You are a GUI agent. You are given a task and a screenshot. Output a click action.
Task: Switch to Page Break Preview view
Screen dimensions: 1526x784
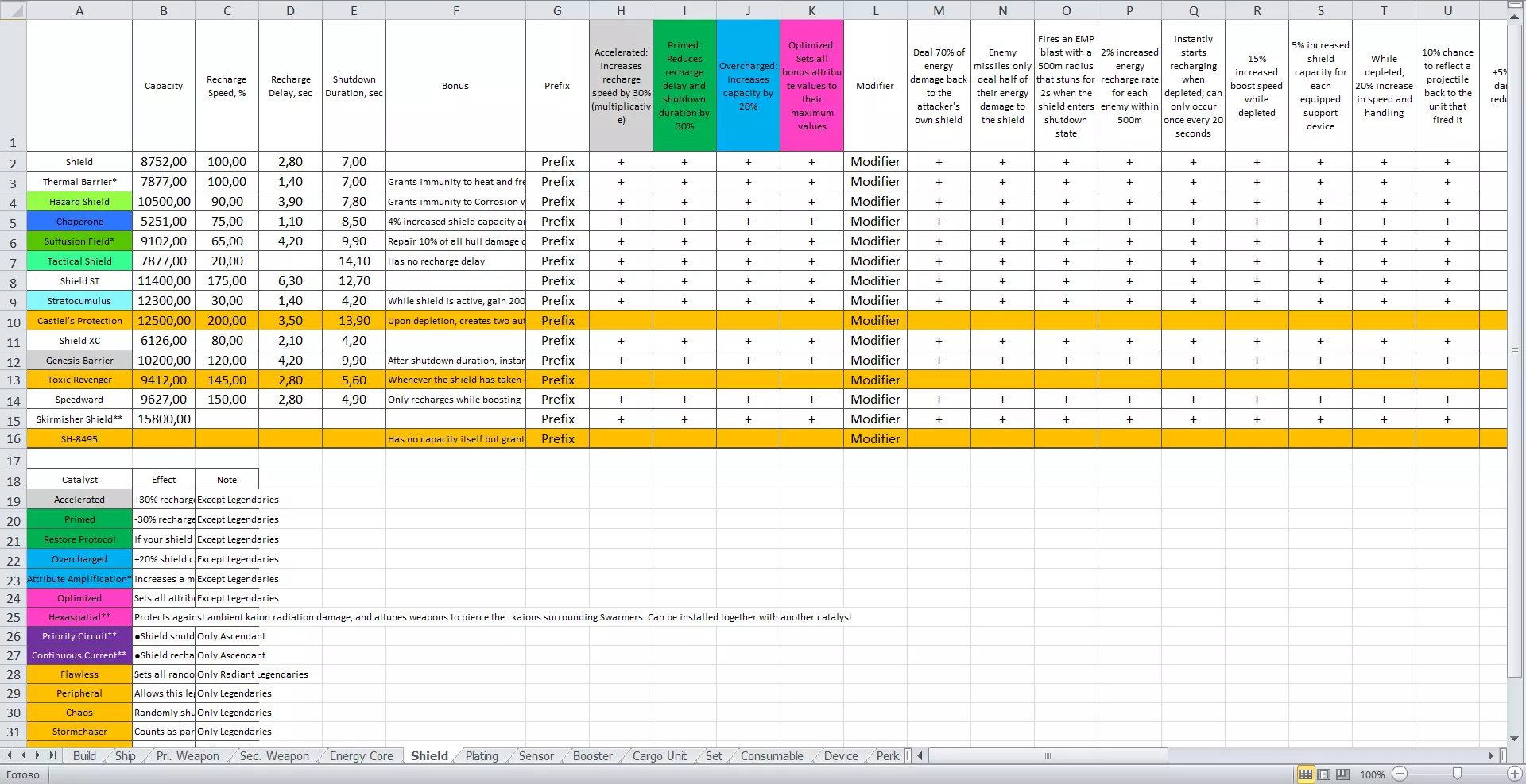1342,774
